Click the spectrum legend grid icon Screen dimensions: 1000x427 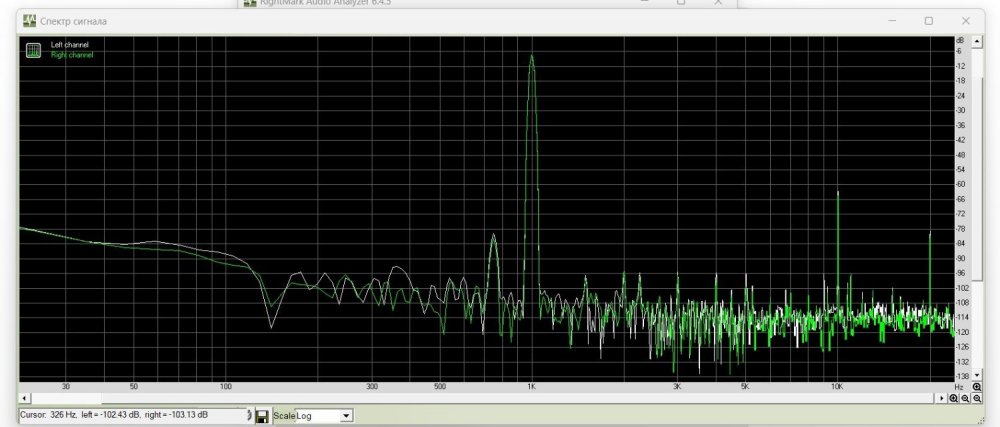(x=32, y=48)
